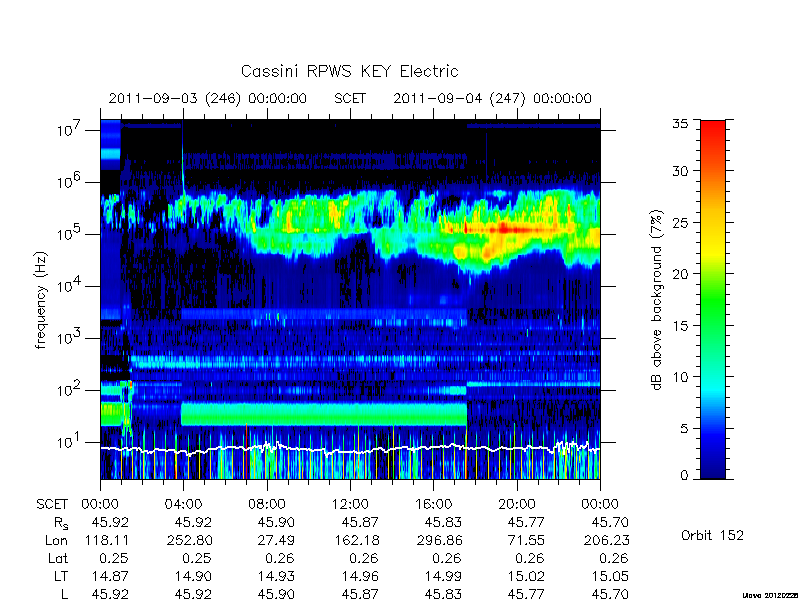Viewport: 800px width, 600px height.
Task: Select the start date stamp 2011-09-03 (246) 00:00:00
Action: (208, 98)
